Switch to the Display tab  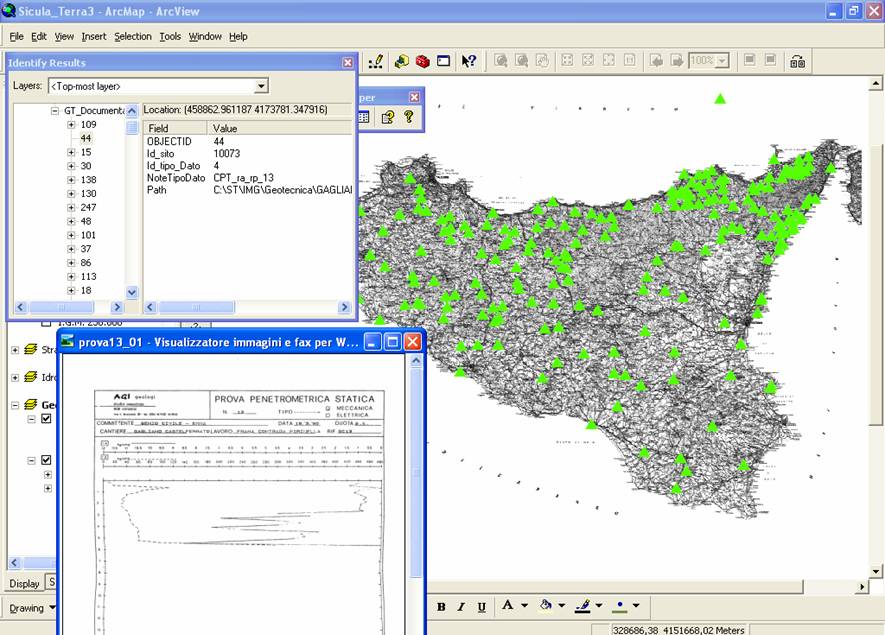(24, 584)
